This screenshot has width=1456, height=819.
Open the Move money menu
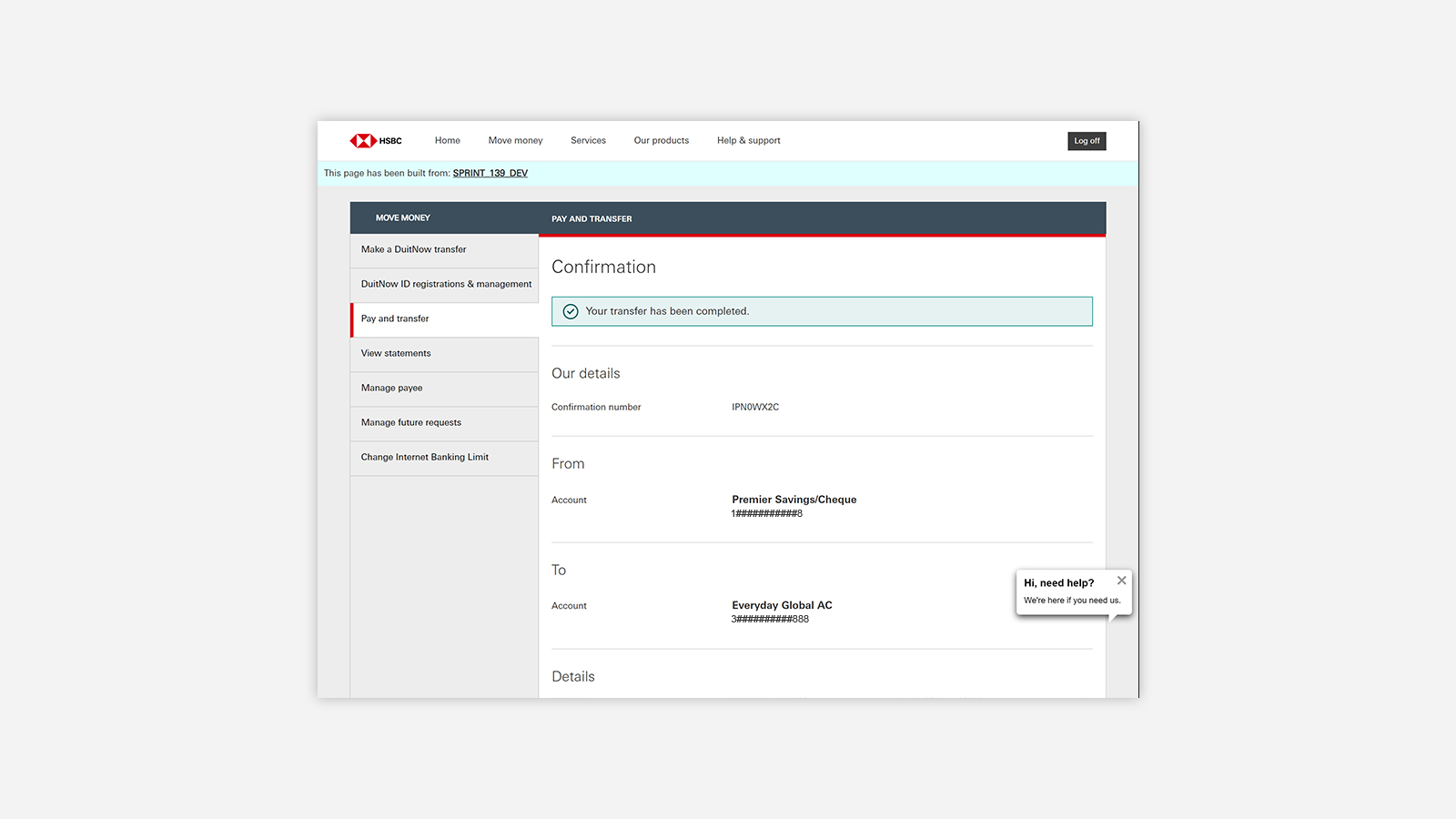515,141
